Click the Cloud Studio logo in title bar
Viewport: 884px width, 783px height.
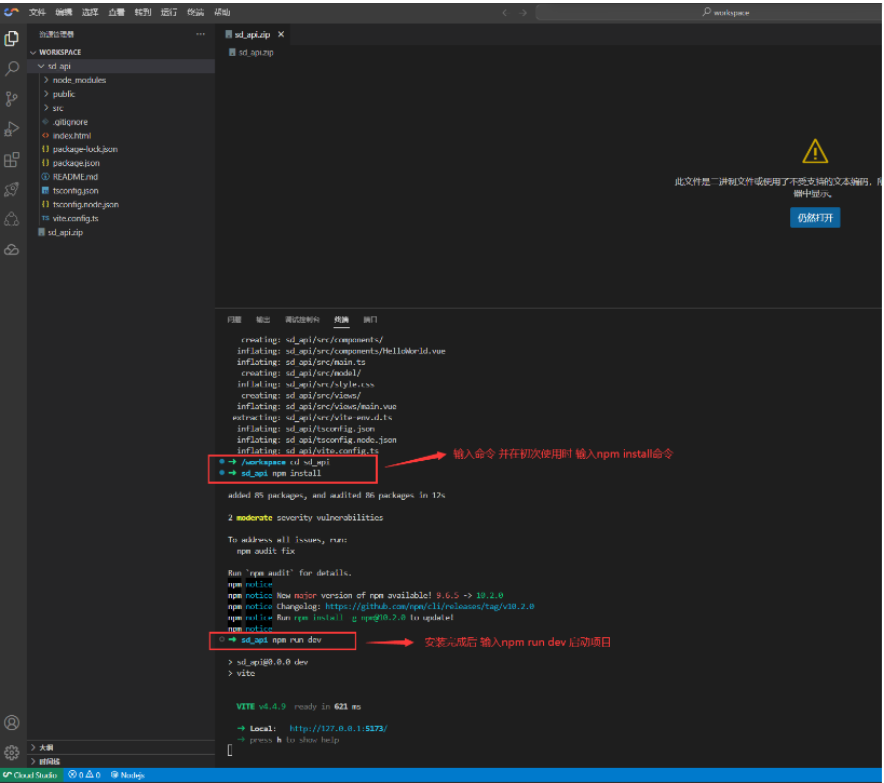click(x=11, y=12)
